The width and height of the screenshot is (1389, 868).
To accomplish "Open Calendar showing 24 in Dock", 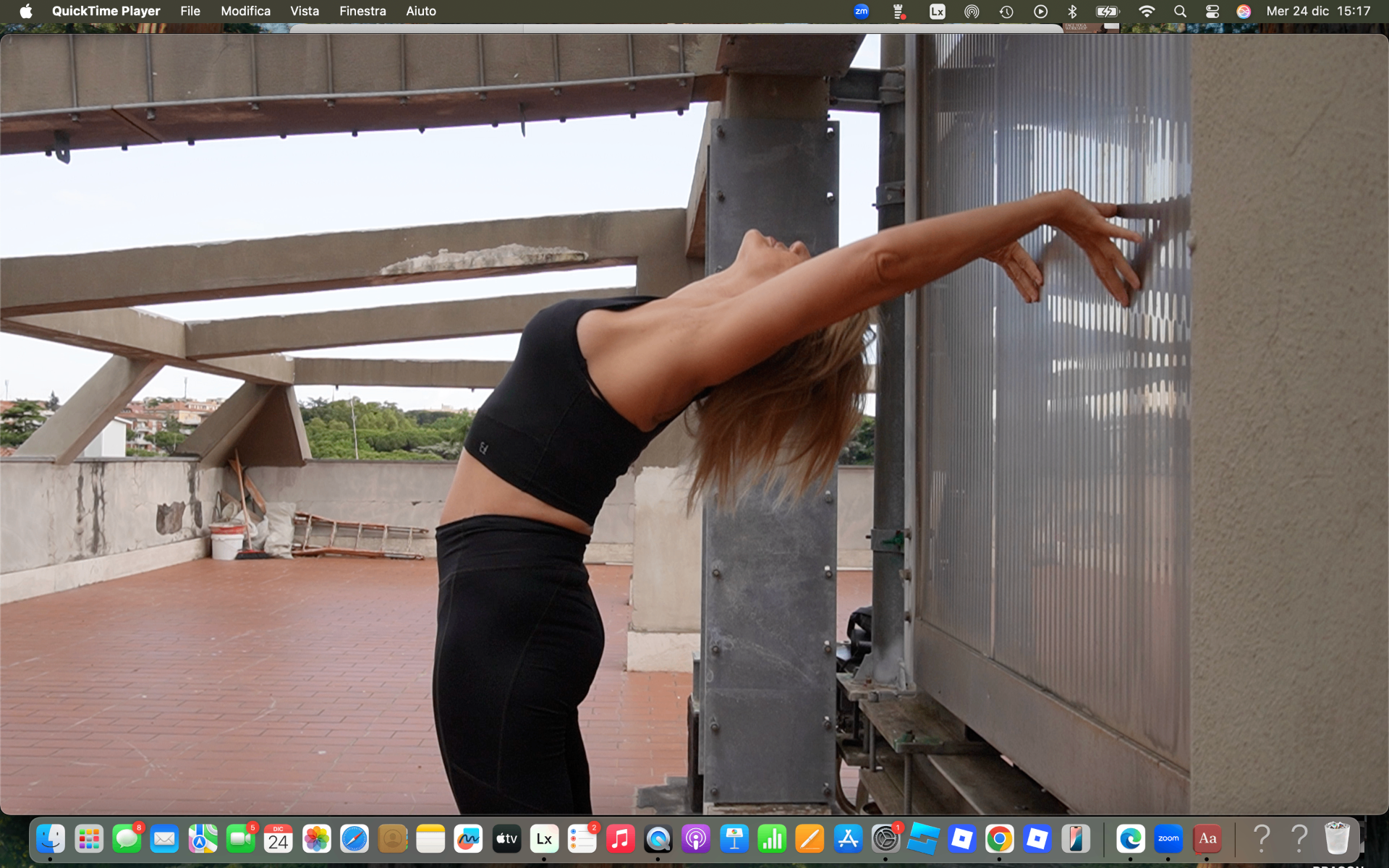I will (279, 838).
